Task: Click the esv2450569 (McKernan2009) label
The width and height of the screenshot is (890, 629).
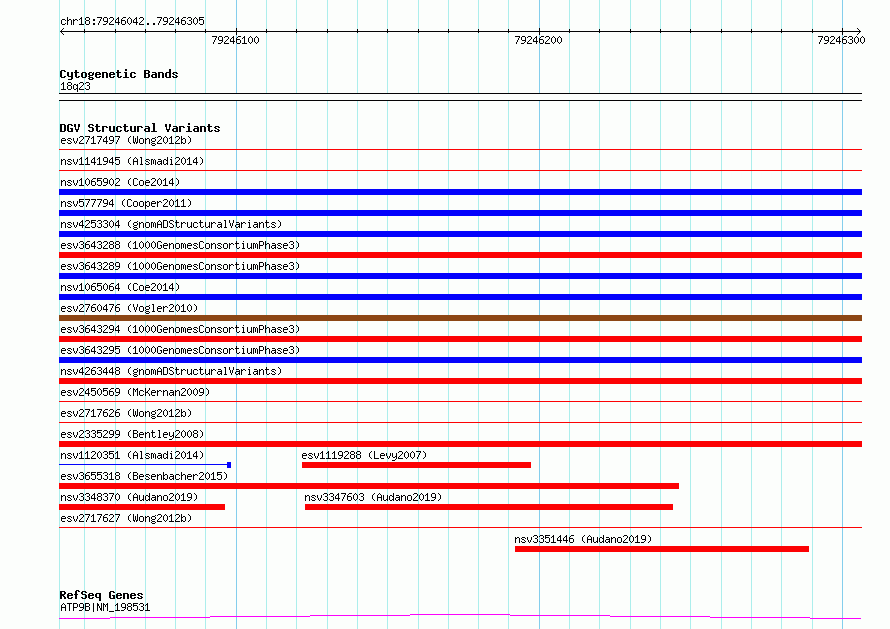Action: tap(135, 392)
